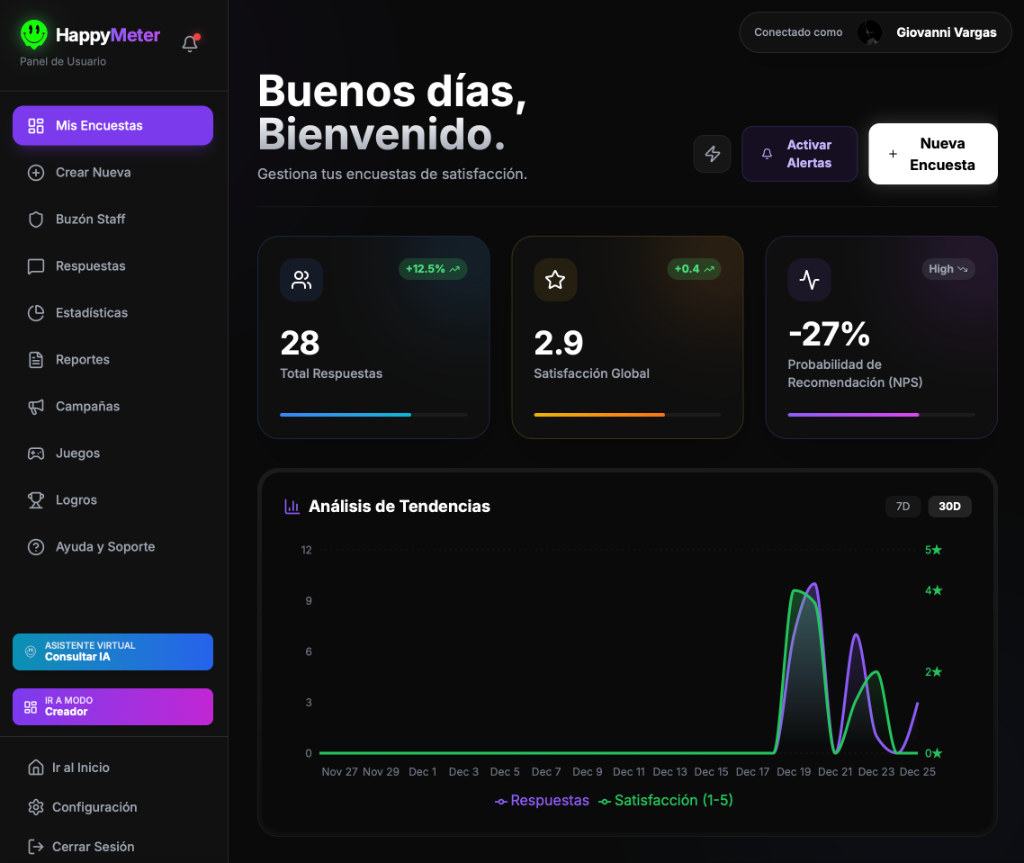1024x863 pixels.
Task: Click the Satisfacción Global progress bar
Action: click(x=627, y=413)
